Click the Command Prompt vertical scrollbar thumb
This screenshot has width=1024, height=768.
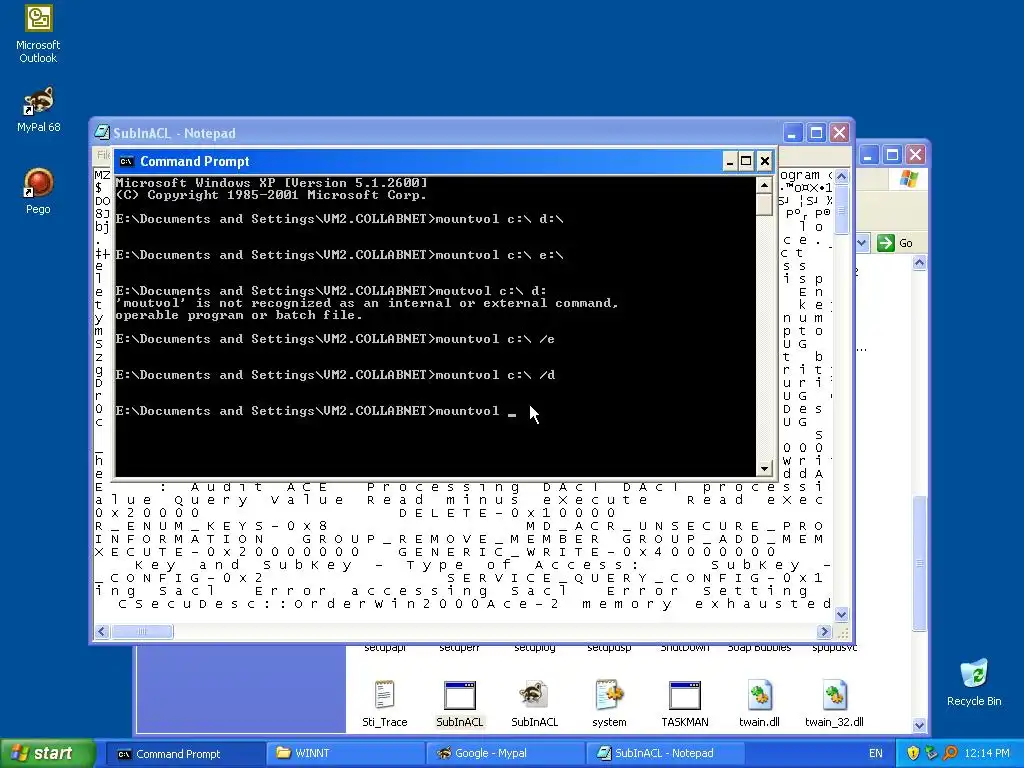[x=764, y=204]
